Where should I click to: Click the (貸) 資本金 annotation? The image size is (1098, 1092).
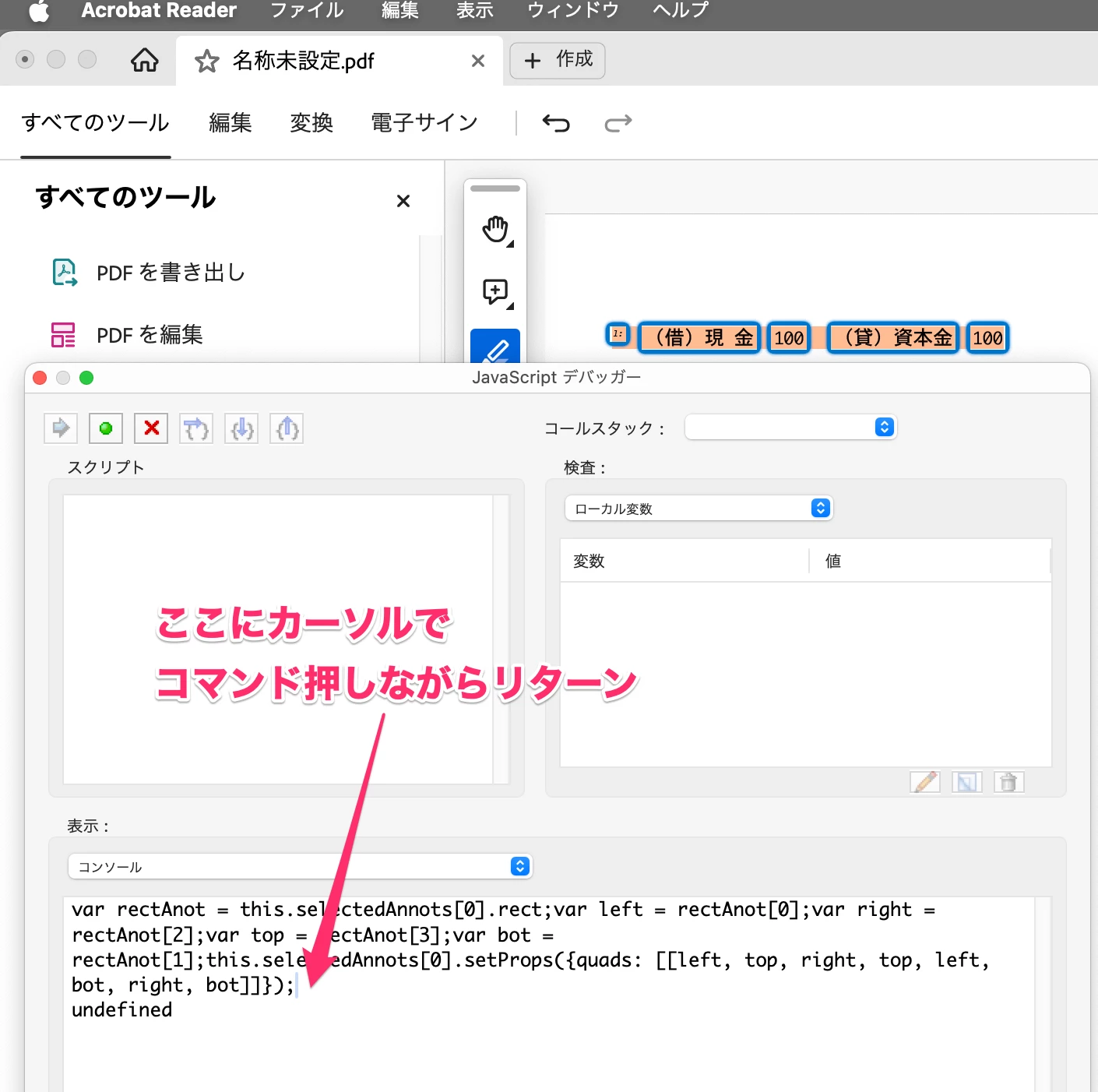[893, 338]
